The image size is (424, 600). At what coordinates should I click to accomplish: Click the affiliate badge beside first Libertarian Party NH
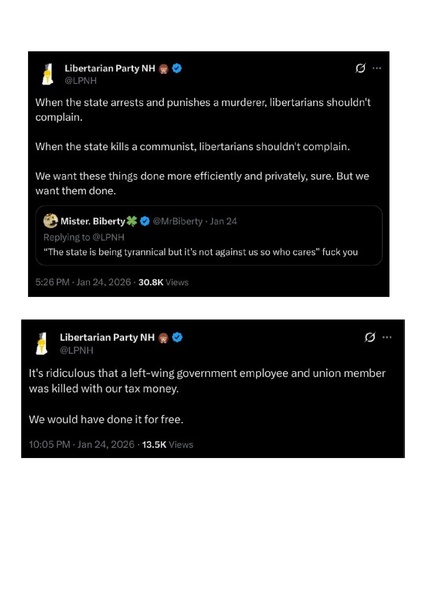164,69
